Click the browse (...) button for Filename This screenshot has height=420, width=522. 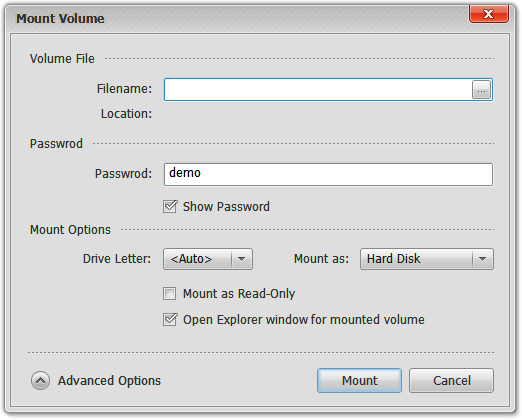[481, 89]
